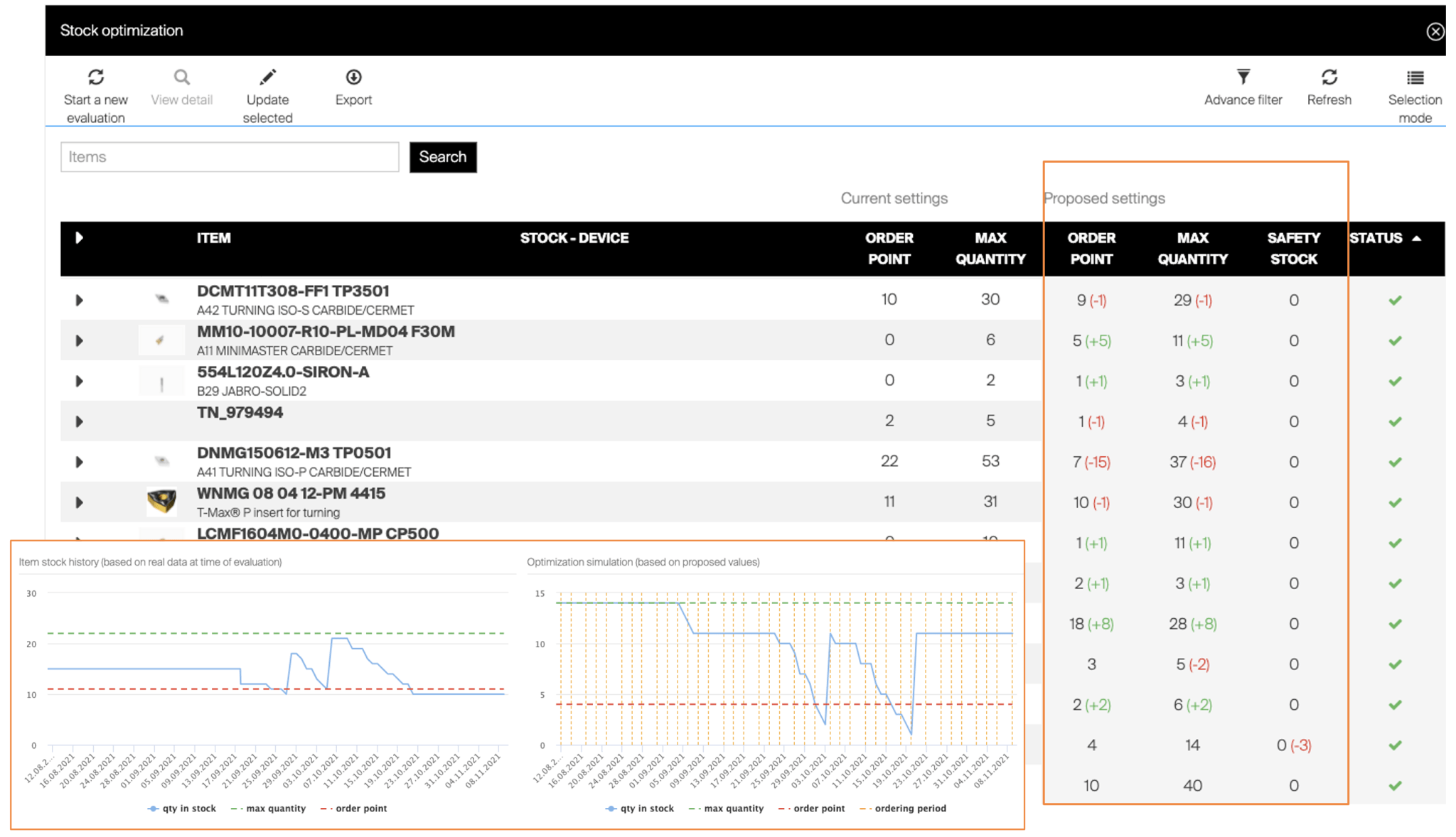
Task: Close the Stock optimization dialog
Action: [x=1435, y=31]
